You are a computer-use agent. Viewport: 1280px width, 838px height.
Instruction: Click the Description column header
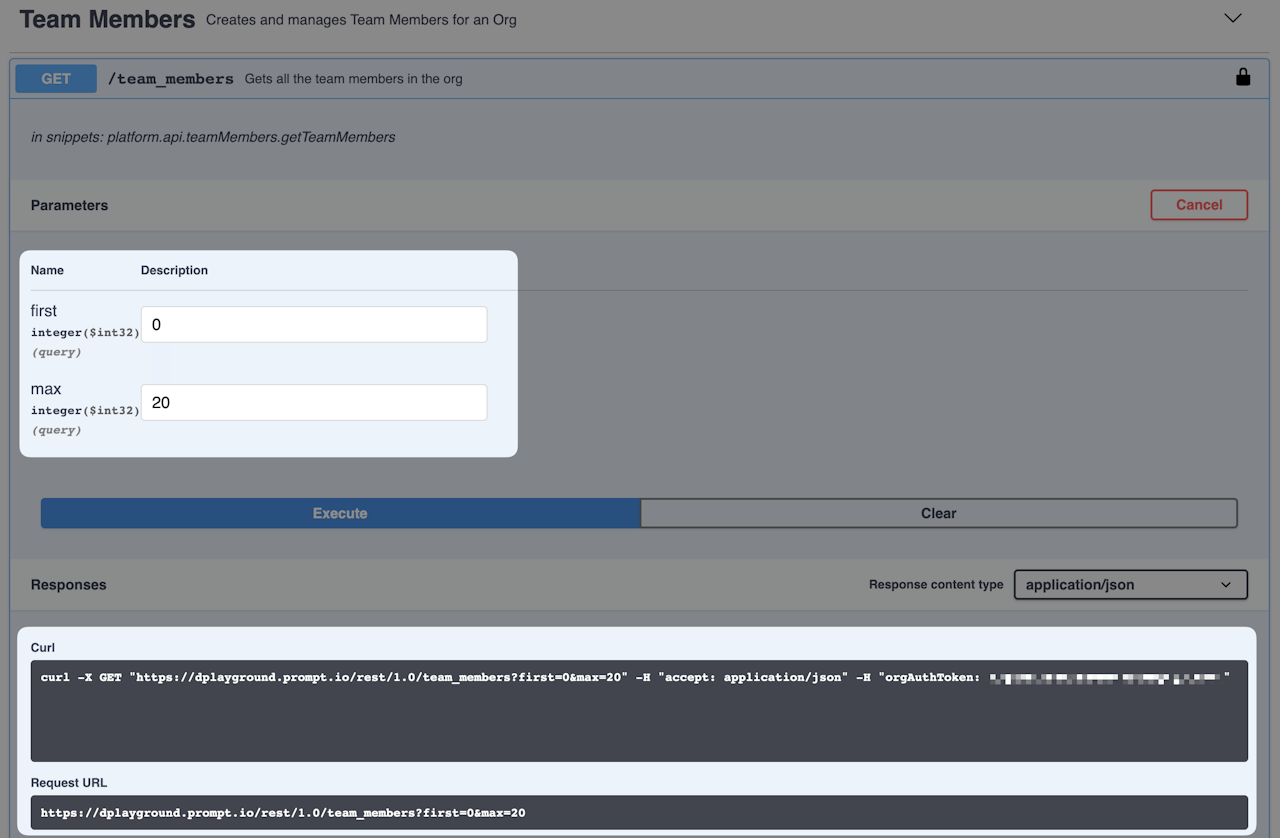pos(174,270)
